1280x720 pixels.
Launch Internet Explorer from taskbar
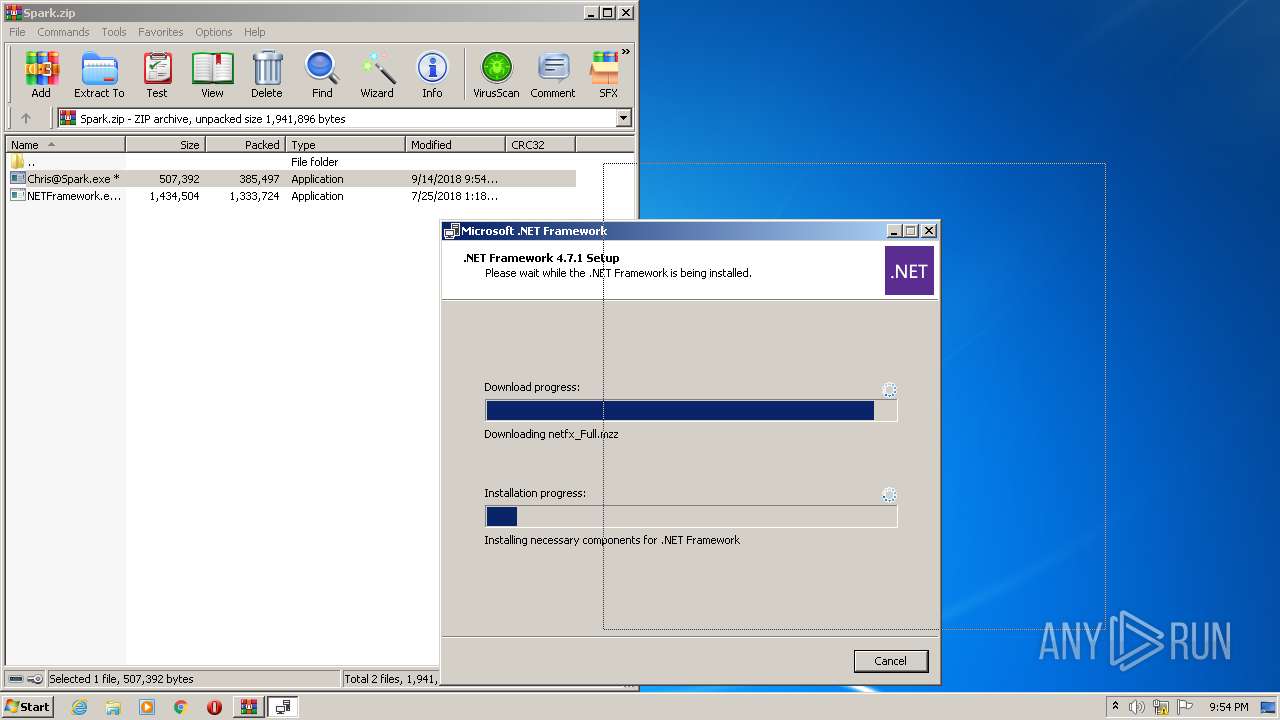tap(79, 707)
